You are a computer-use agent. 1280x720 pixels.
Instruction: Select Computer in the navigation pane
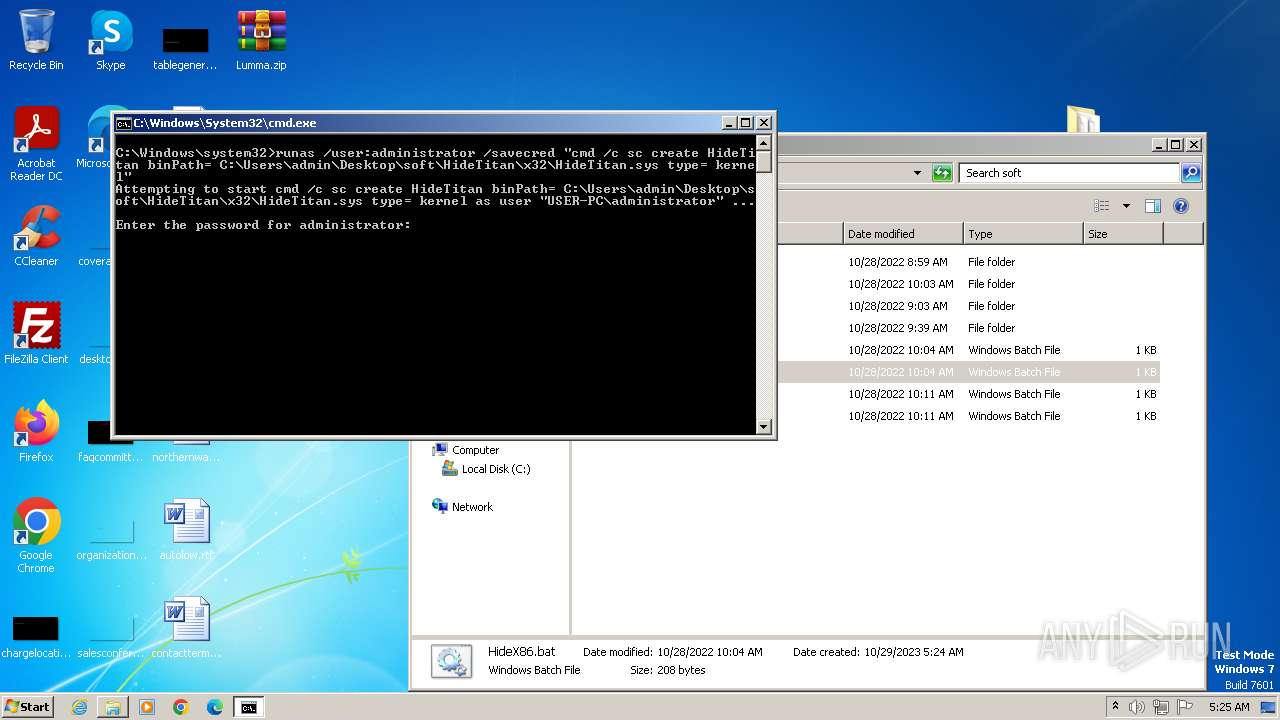[x=466, y=450]
